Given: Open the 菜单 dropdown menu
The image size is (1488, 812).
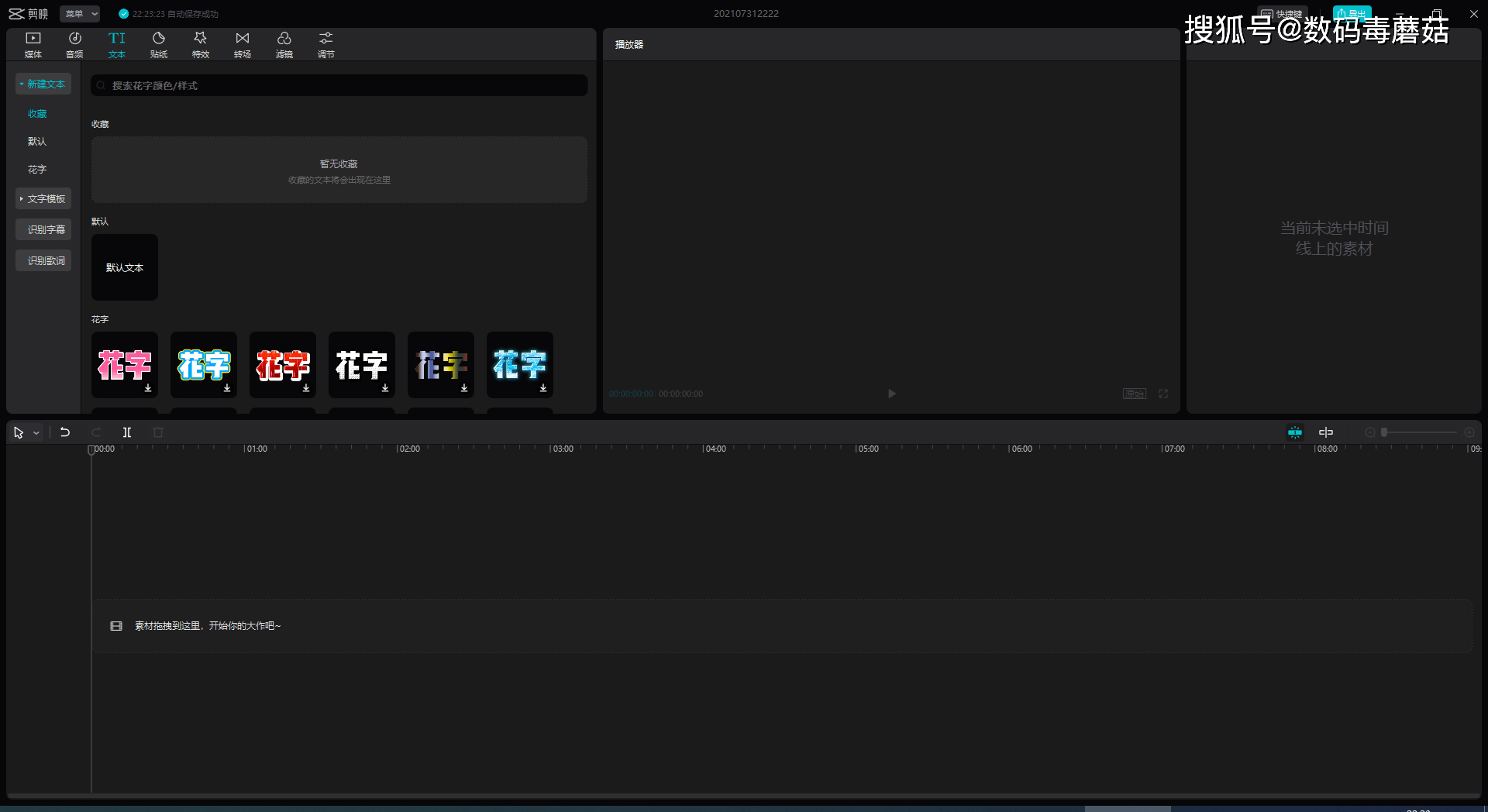Looking at the screenshot, I should (x=80, y=14).
